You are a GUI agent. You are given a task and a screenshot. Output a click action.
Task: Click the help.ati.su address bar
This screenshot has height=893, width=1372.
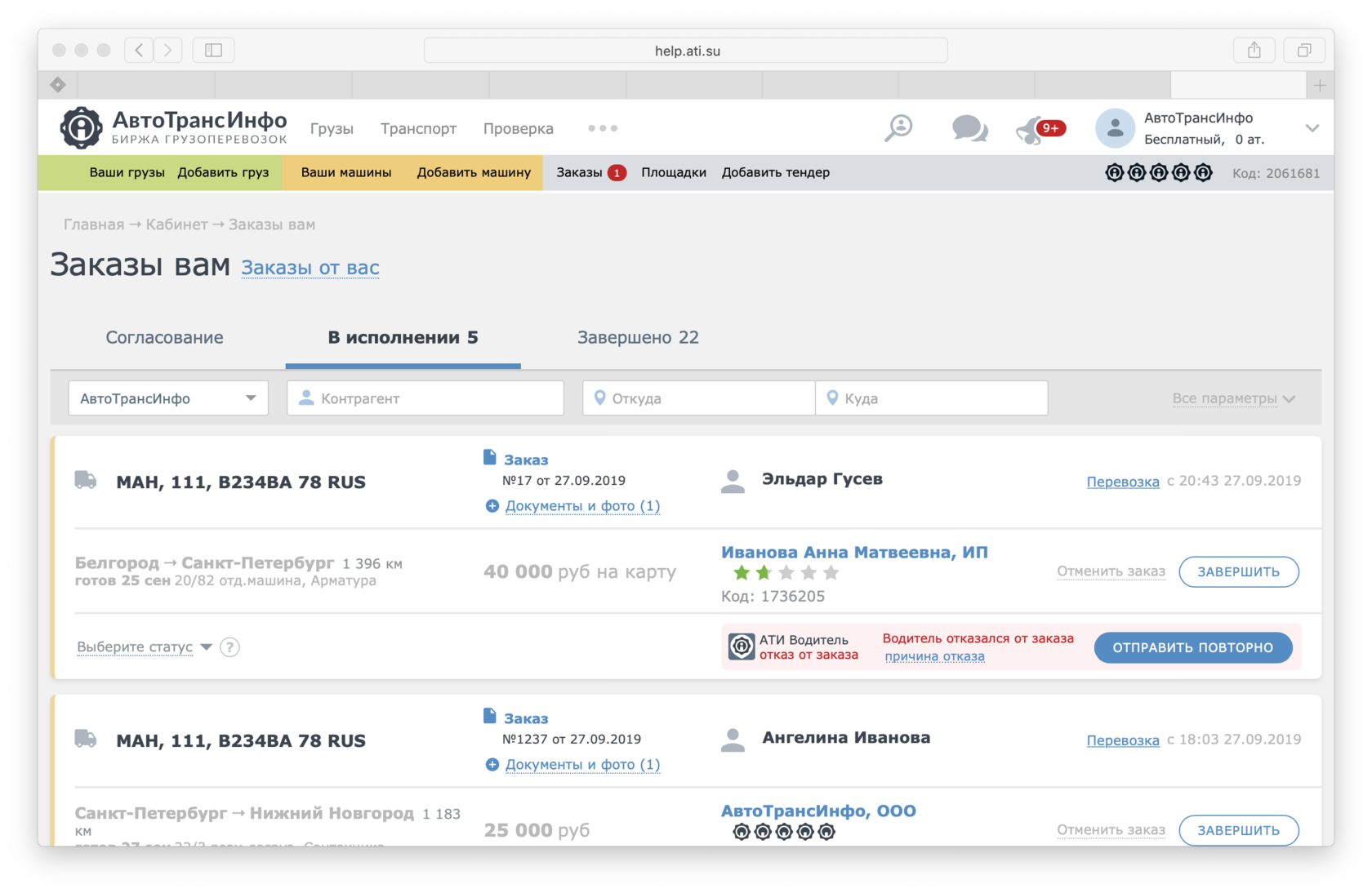pos(686,51)
